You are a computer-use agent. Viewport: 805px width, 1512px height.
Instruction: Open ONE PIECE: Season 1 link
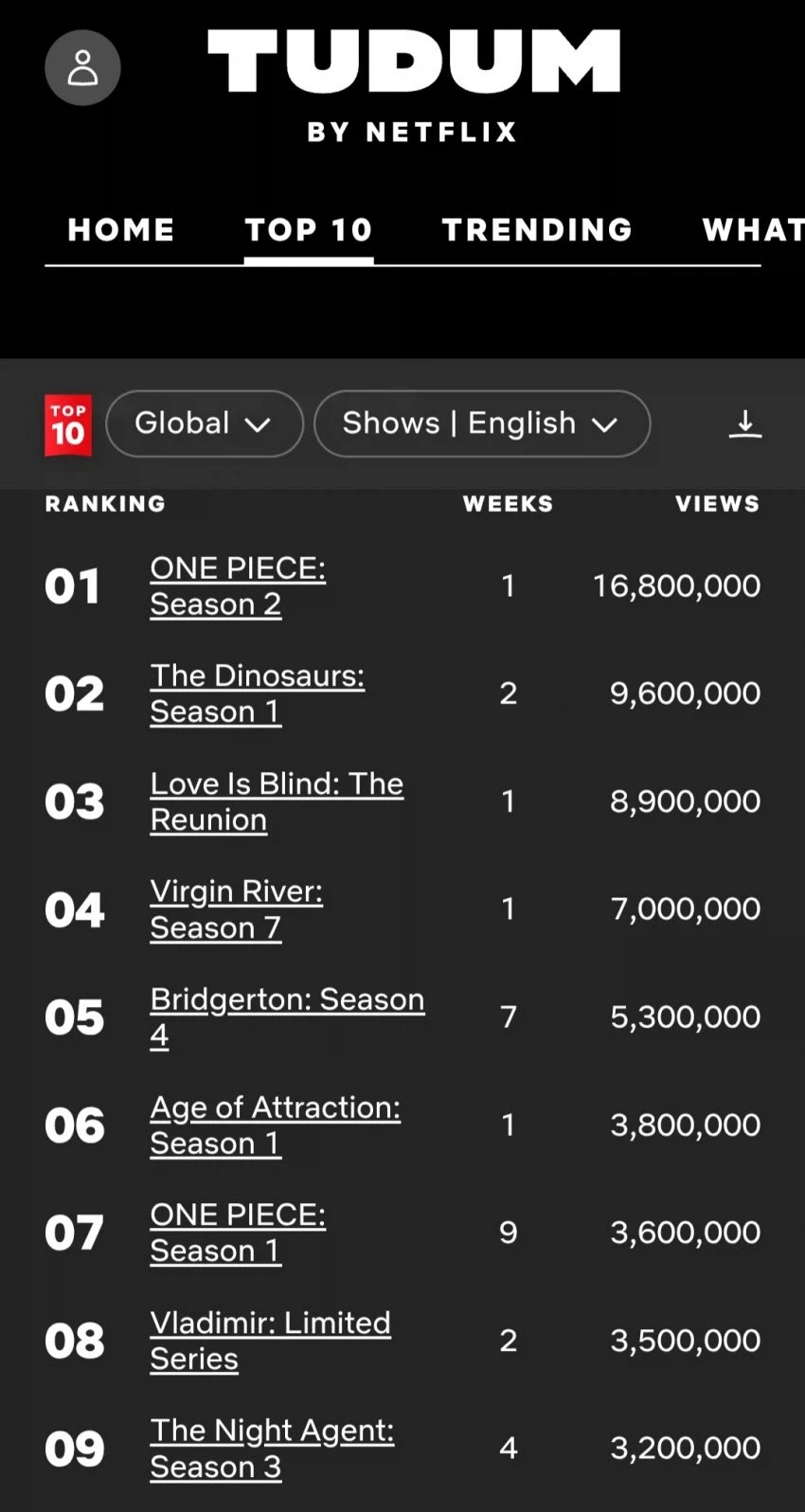238,1233
